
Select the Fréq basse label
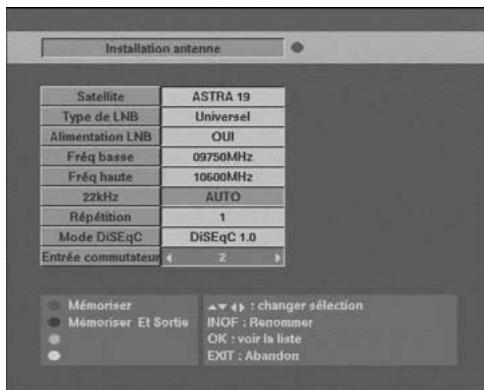[100, 157]
